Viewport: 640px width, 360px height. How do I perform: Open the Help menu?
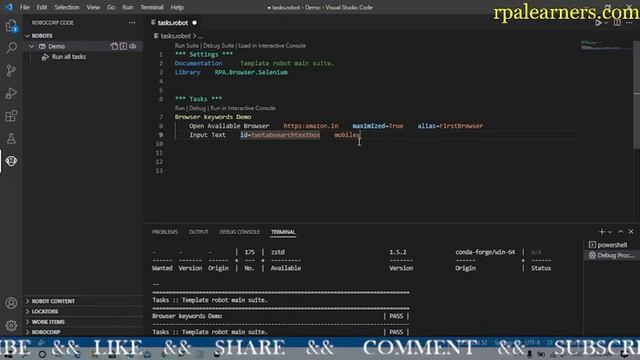pyautogui.click(x=177, y=7)
